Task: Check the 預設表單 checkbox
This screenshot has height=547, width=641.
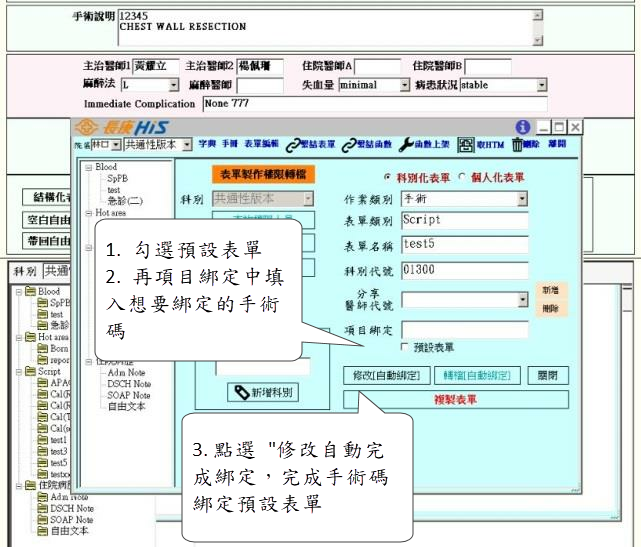Action: coord(405,348)
